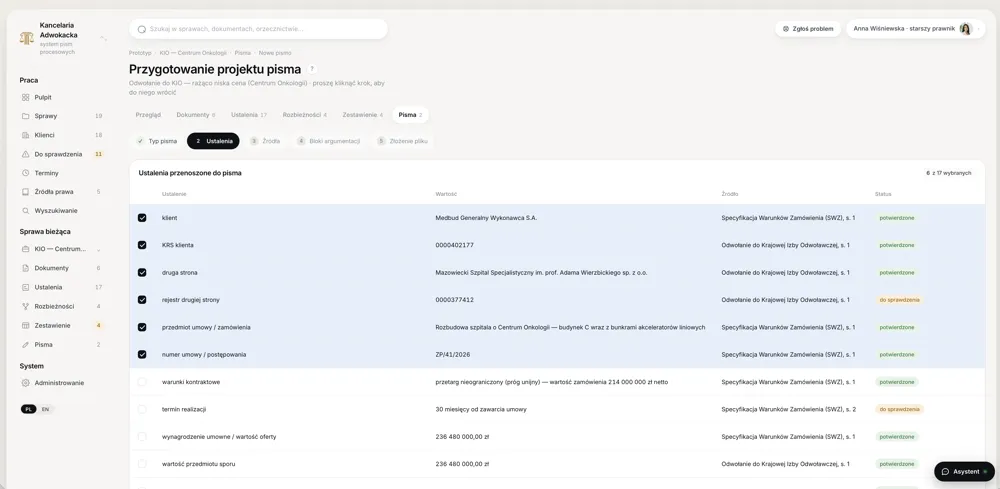1000x489 pixels.
Task: Click the scales logo of Kancelaria Adwokacka
Action: [x=27, y=38]
